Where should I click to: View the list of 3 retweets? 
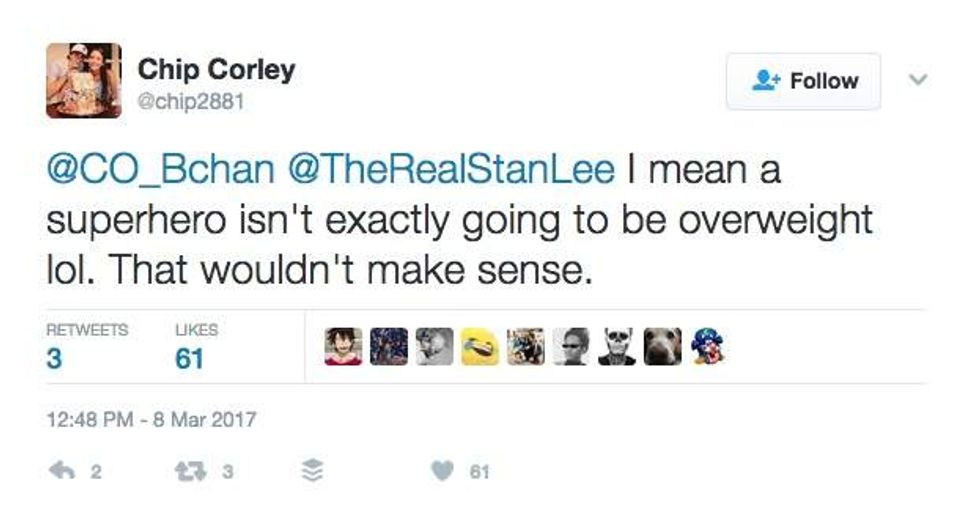coord(56,357)
